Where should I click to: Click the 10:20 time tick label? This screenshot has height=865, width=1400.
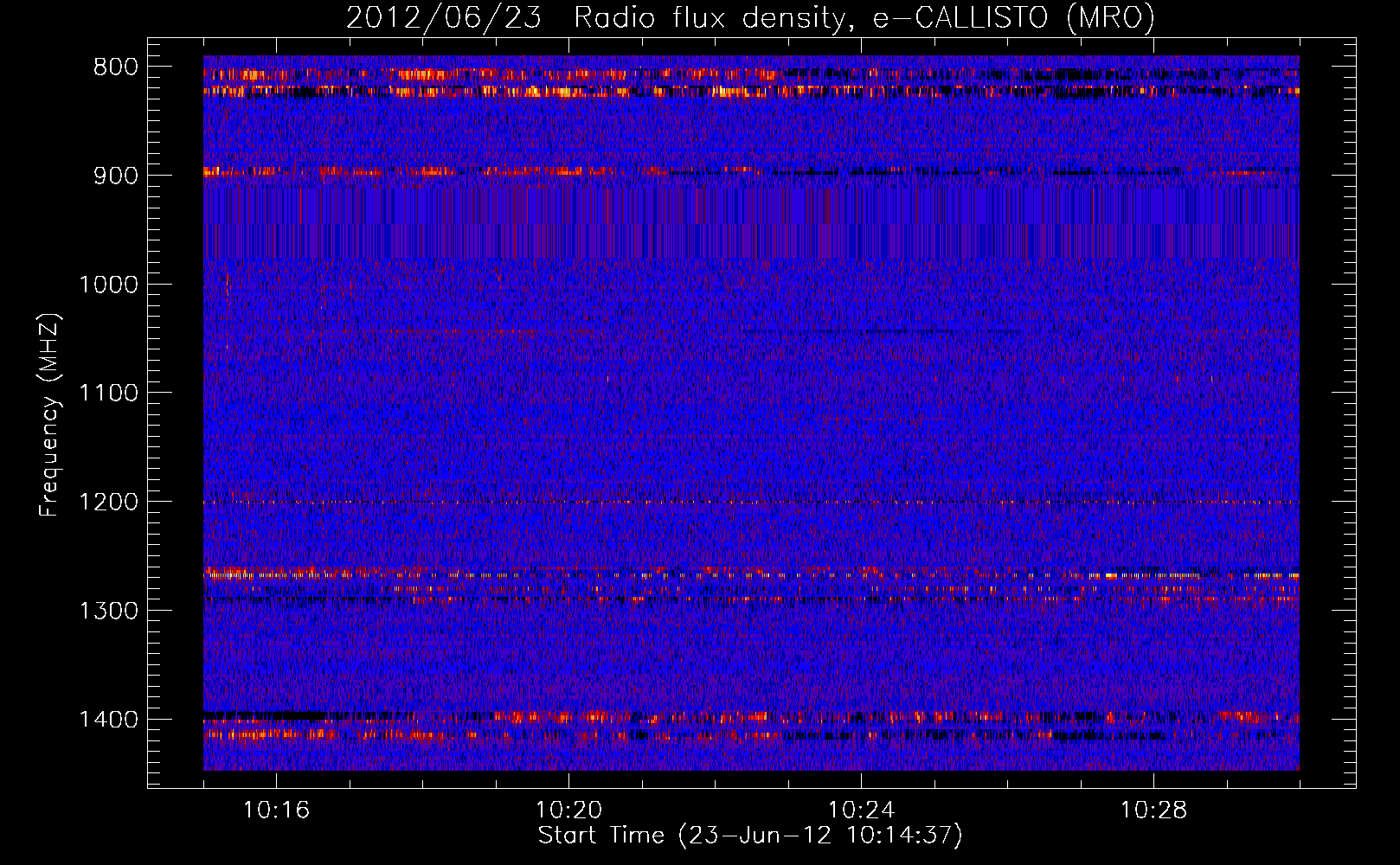click(568, 811)
